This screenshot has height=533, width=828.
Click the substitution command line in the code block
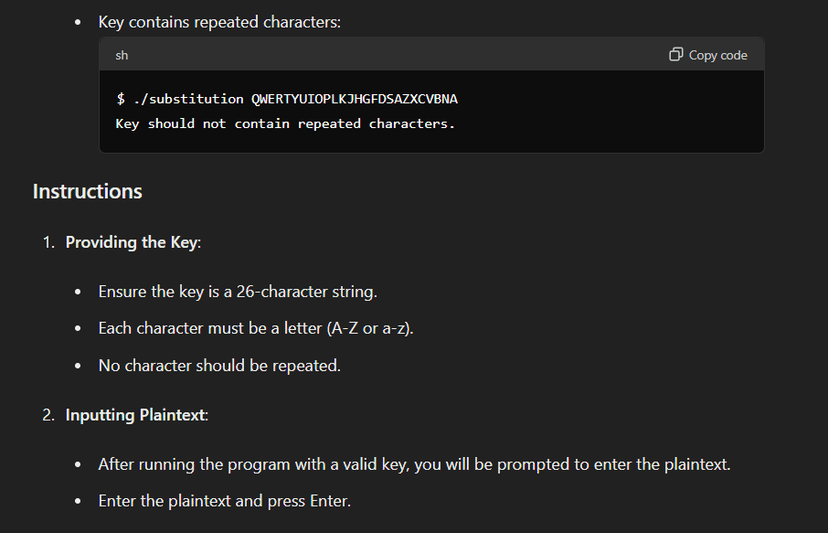tap(287, 99)
